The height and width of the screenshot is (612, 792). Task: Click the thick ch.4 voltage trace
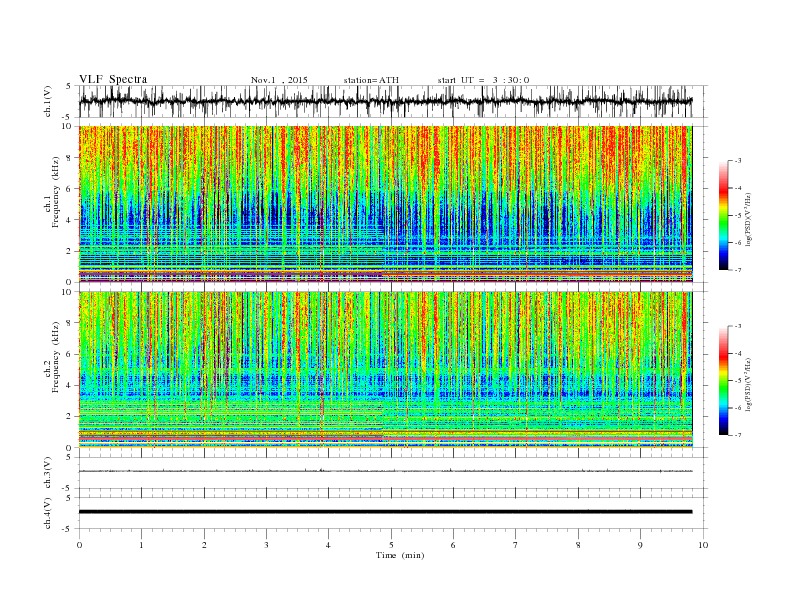click(385, 512)
